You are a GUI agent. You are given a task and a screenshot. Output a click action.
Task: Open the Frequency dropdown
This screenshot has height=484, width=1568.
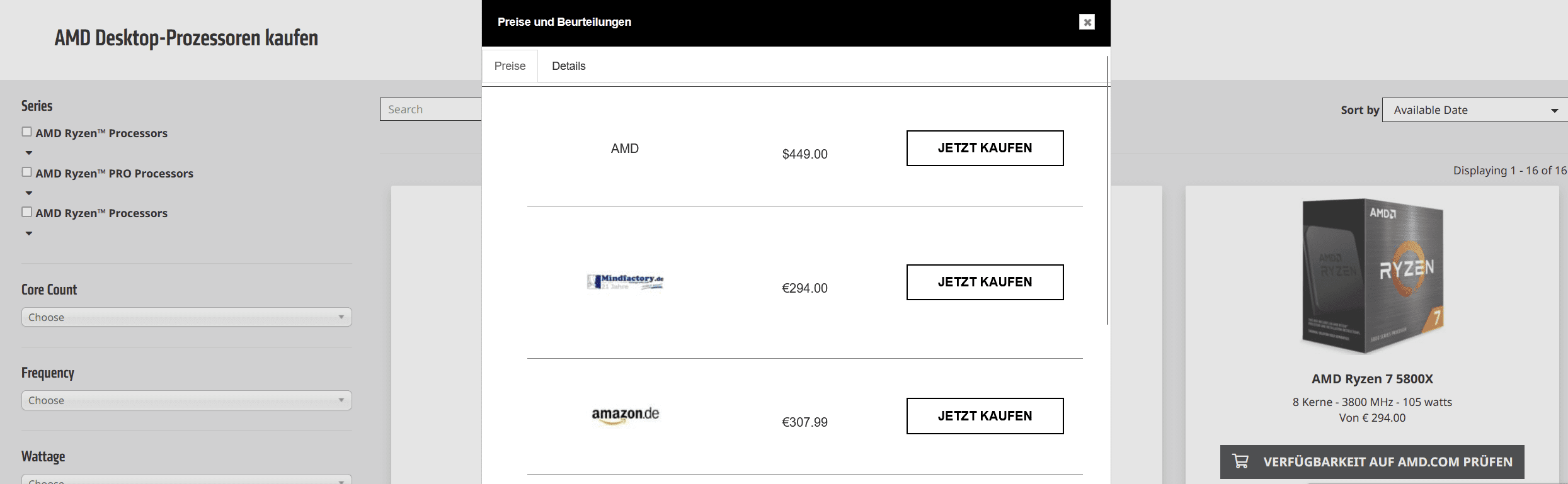click(x=186, y=400)
